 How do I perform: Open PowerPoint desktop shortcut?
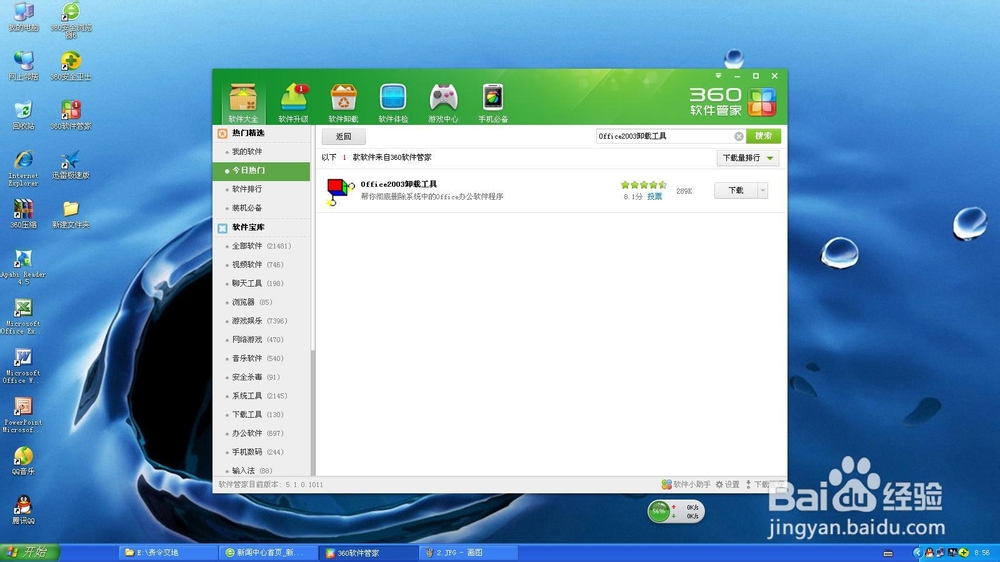tap(24, 415)
